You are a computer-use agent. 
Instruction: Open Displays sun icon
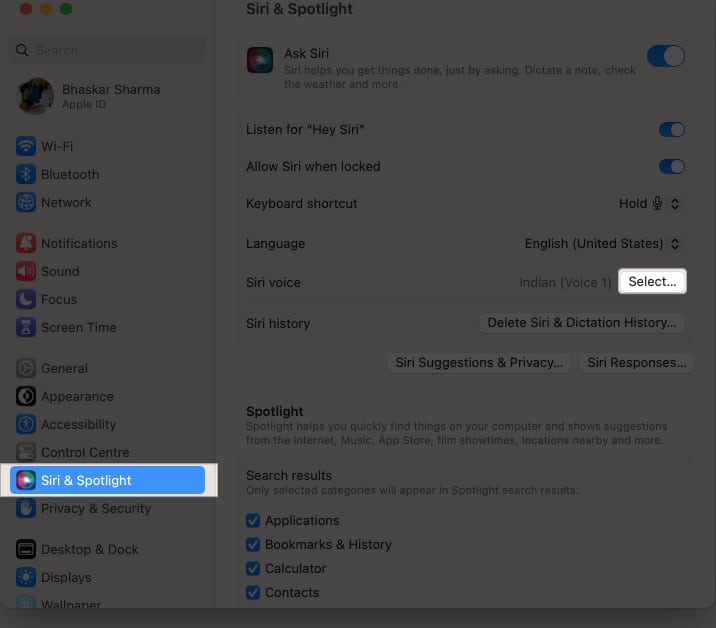pos(26,577)
